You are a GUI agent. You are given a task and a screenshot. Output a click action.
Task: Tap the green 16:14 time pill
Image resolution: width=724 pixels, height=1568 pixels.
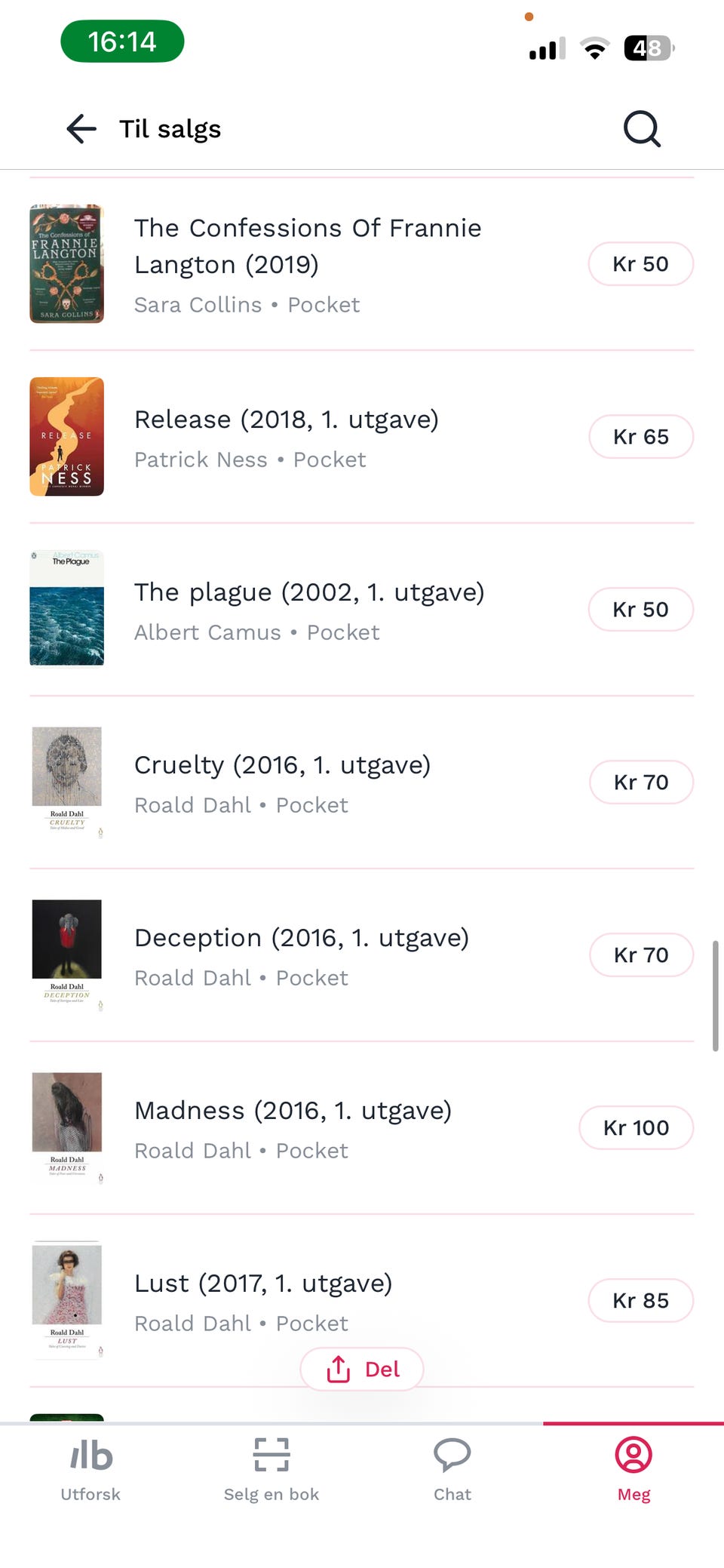pos(122,42)
